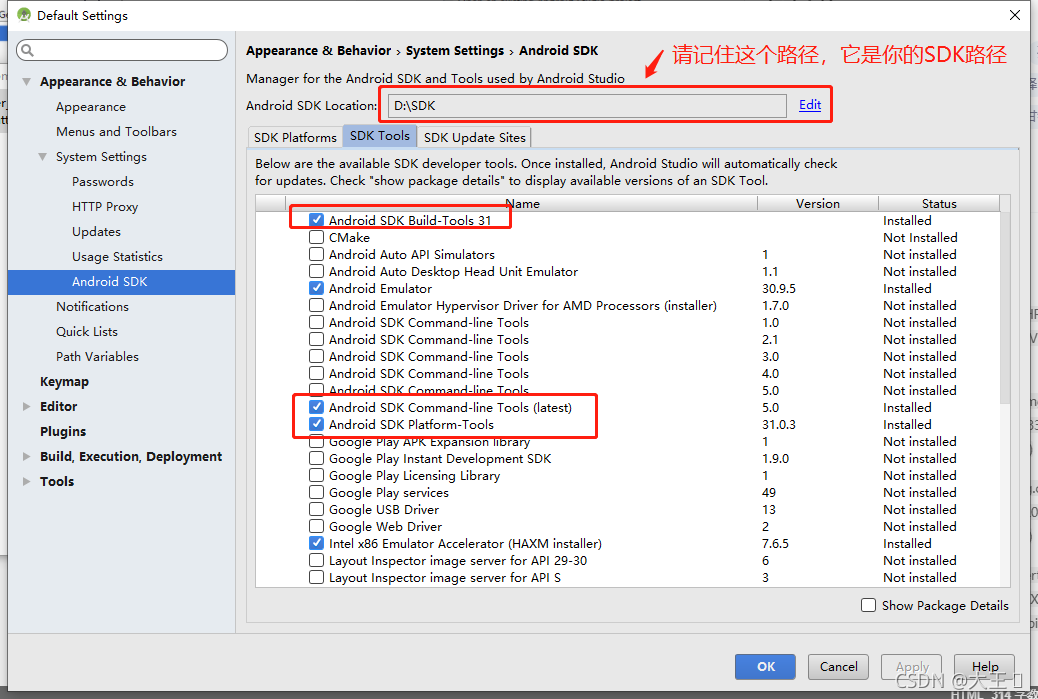This screenshot has height=699, width=1038.
Task: Click version 31.0.3 of Platform-Tools
Action: (x=778, y=424)
